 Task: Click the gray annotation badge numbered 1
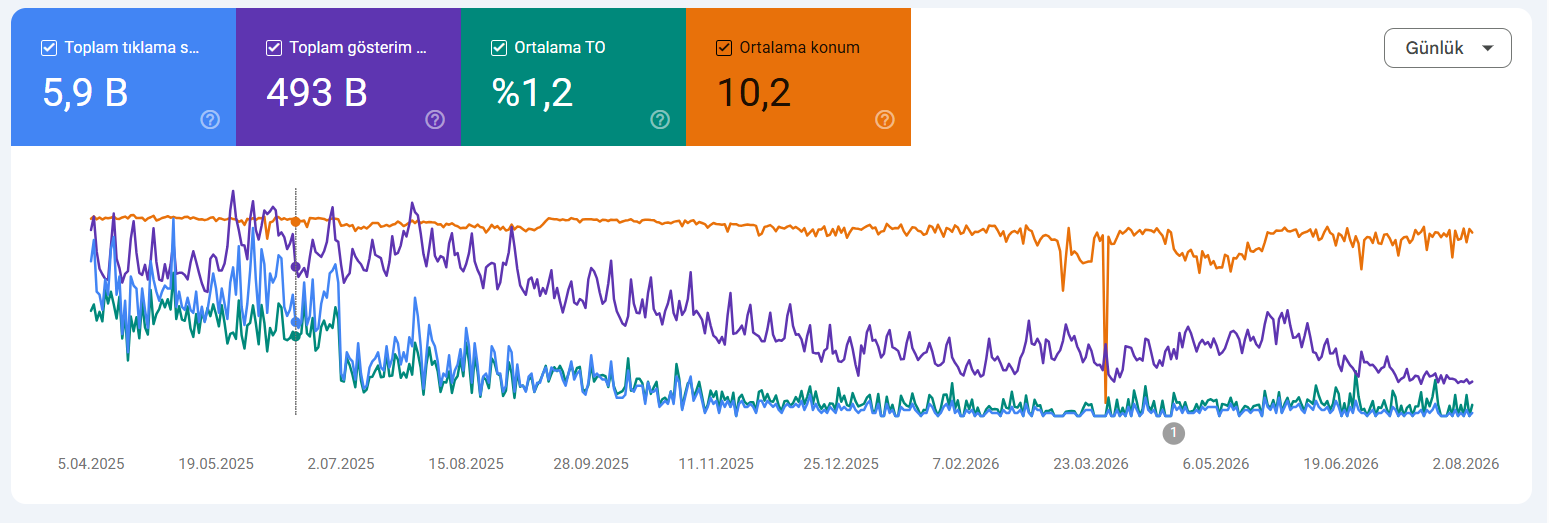point(1174,433)
